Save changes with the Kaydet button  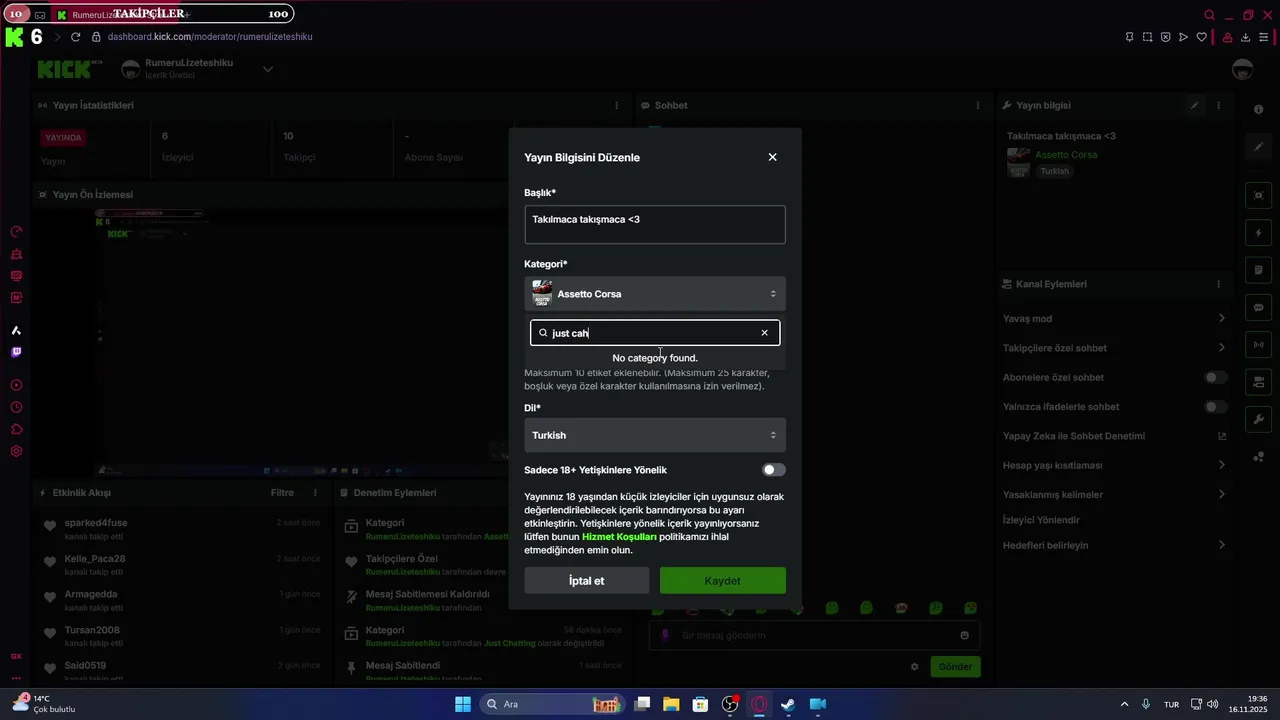(722, 581)
